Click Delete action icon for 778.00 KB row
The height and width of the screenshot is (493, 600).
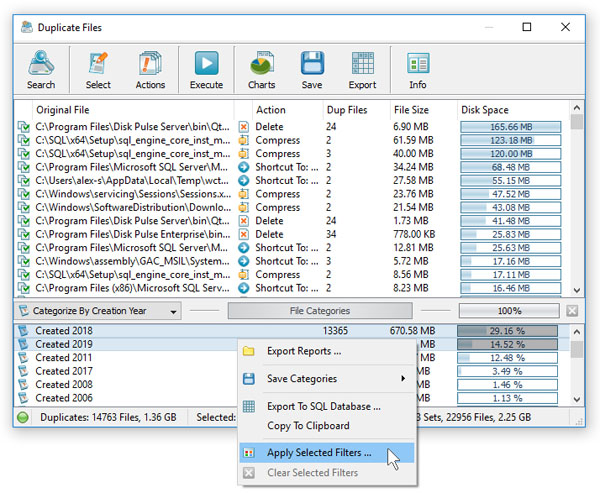click(x=244, y=234)
